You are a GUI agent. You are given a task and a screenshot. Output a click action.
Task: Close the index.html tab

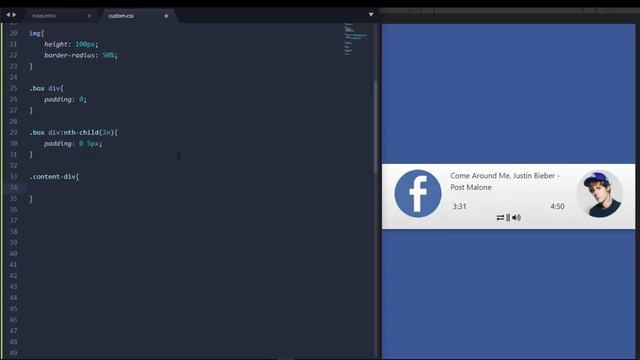89,16
